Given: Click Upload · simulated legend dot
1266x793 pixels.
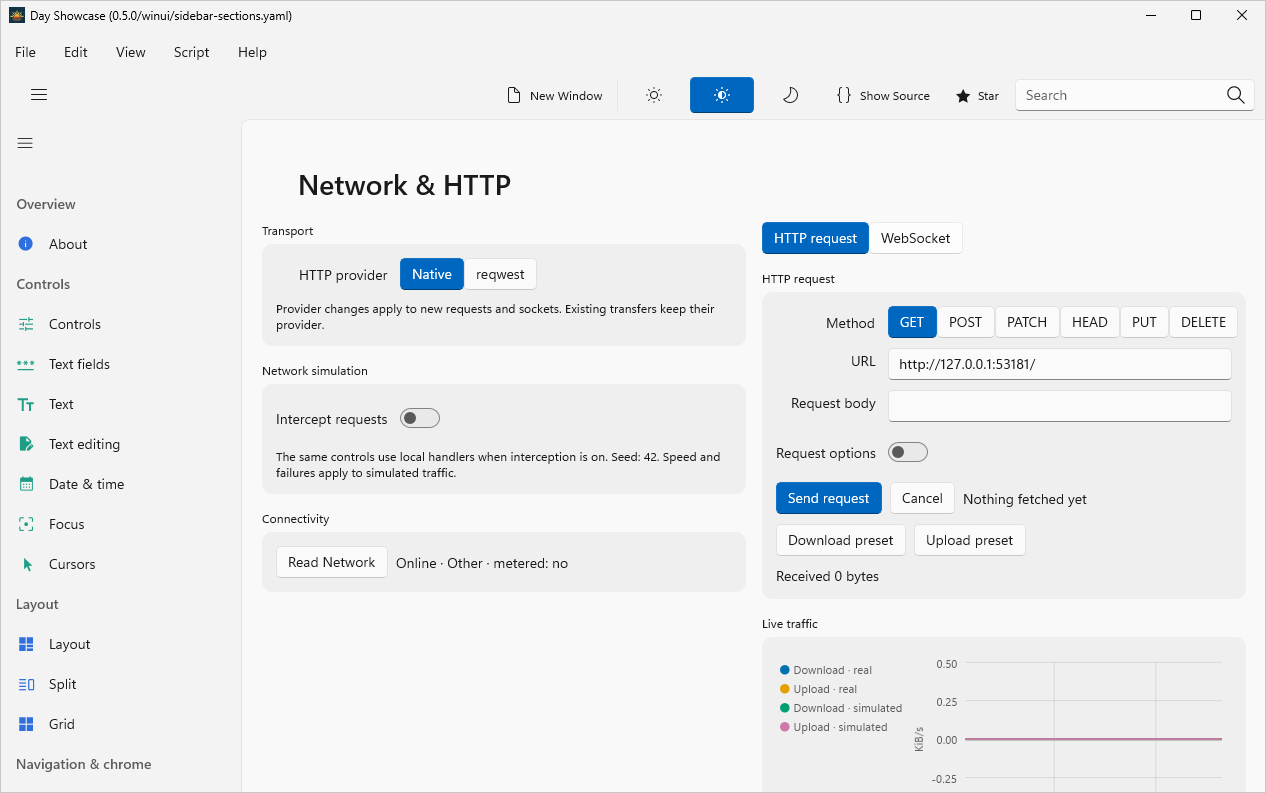Looking at the screenshot, I should [x=785, y=727].
